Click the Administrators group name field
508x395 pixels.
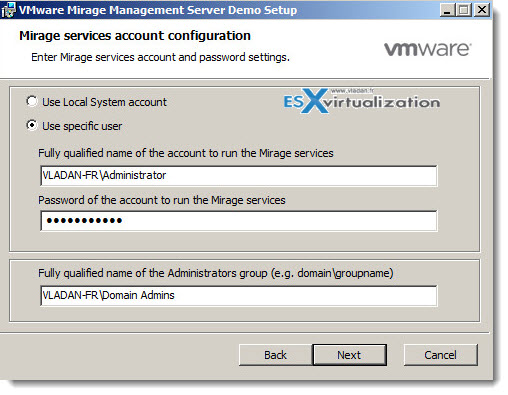tap(239, 295)
